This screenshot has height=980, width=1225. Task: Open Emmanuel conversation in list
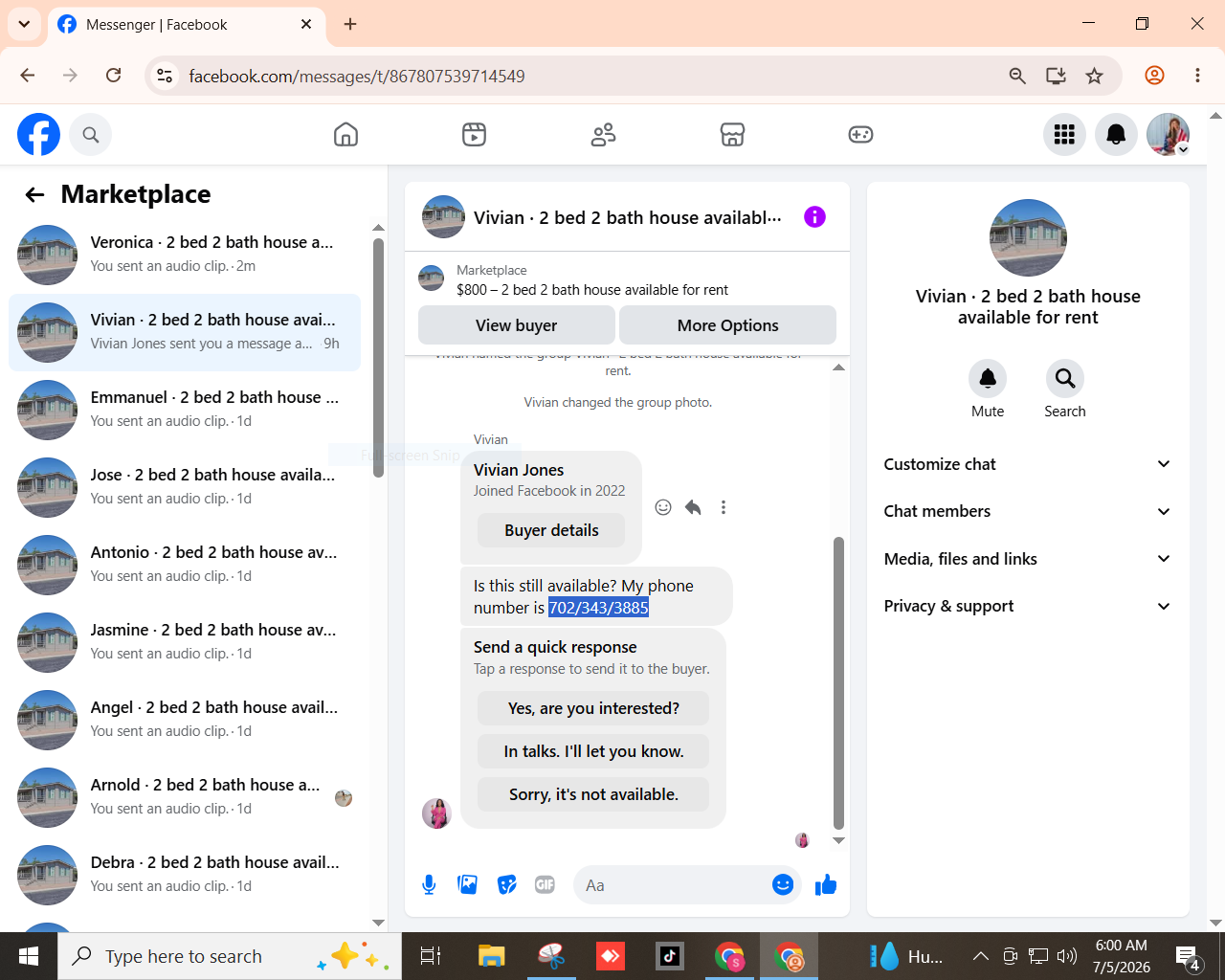(x=185, y=410)
